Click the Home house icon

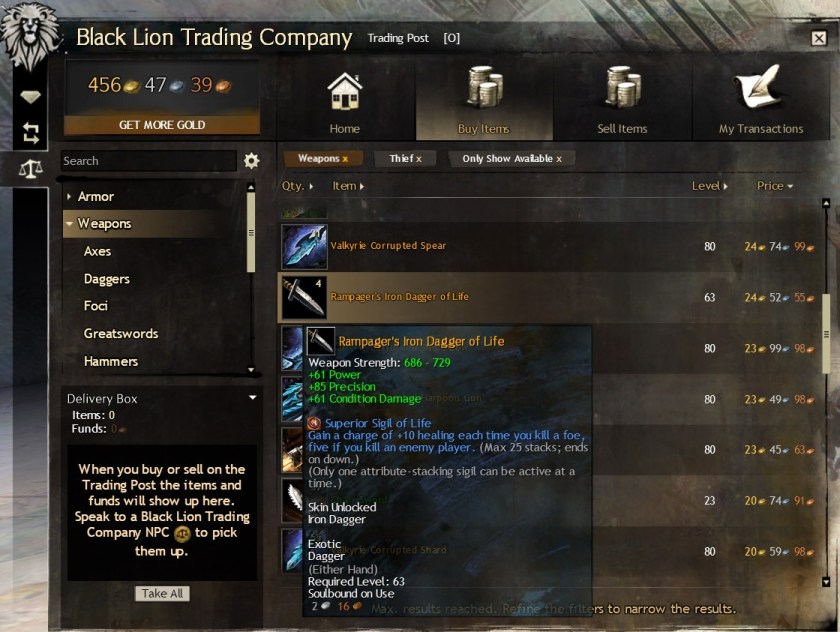[x=344, y=92]
